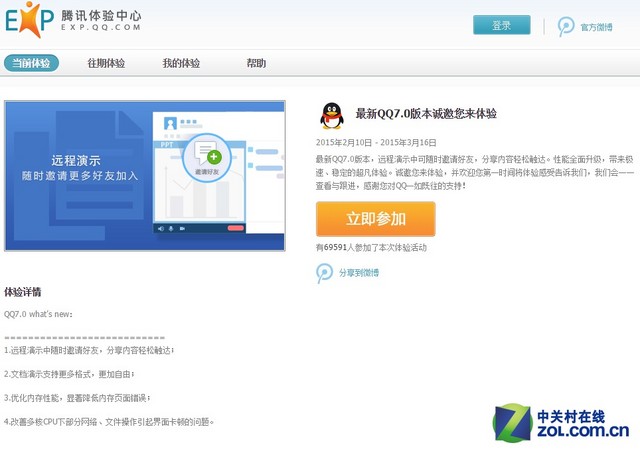Click the microphone icon in banner toolbar

pos(171,229)
